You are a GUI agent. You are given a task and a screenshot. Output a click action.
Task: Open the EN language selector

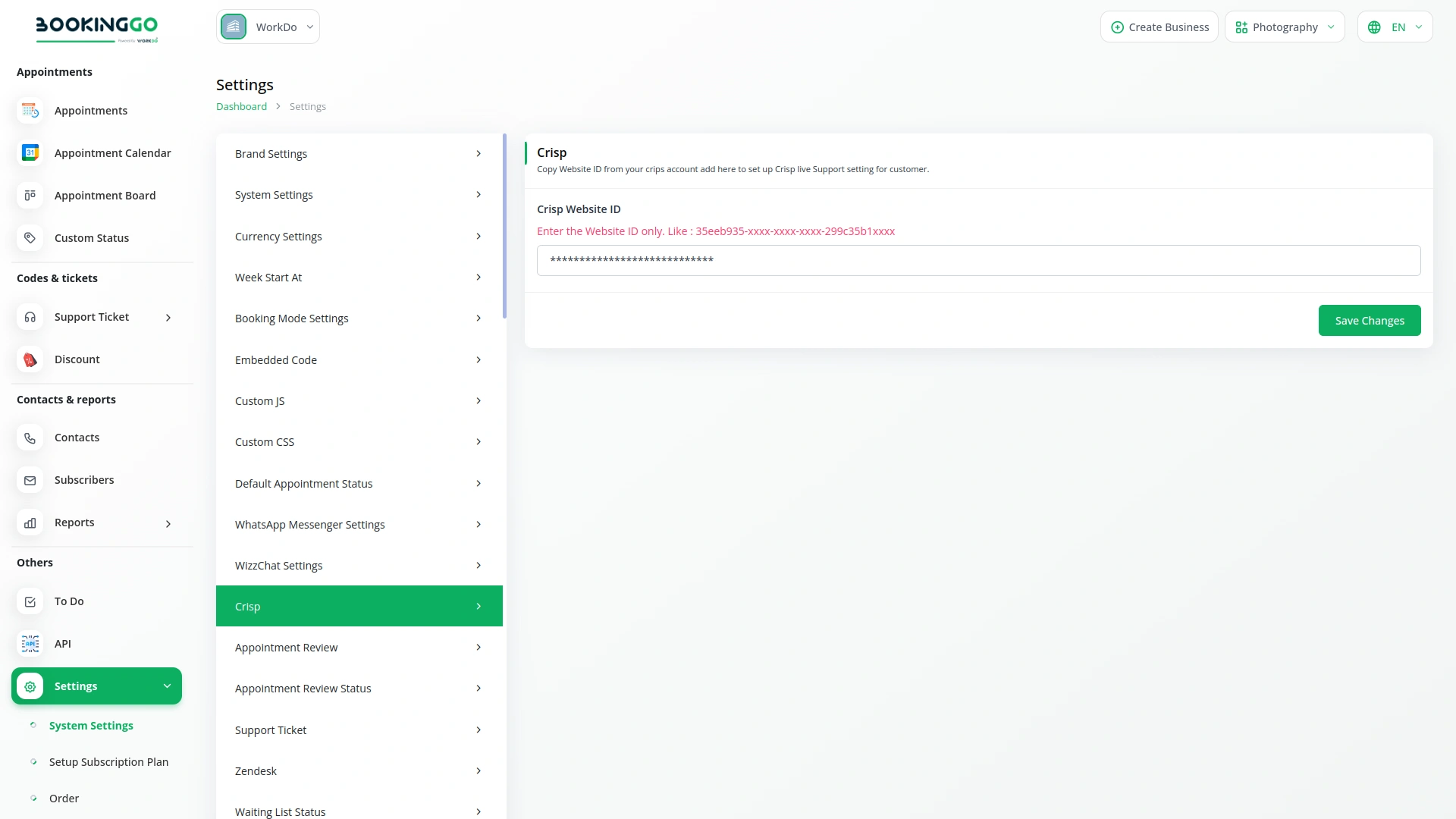pyautogui.click(x=1395, y=27)
